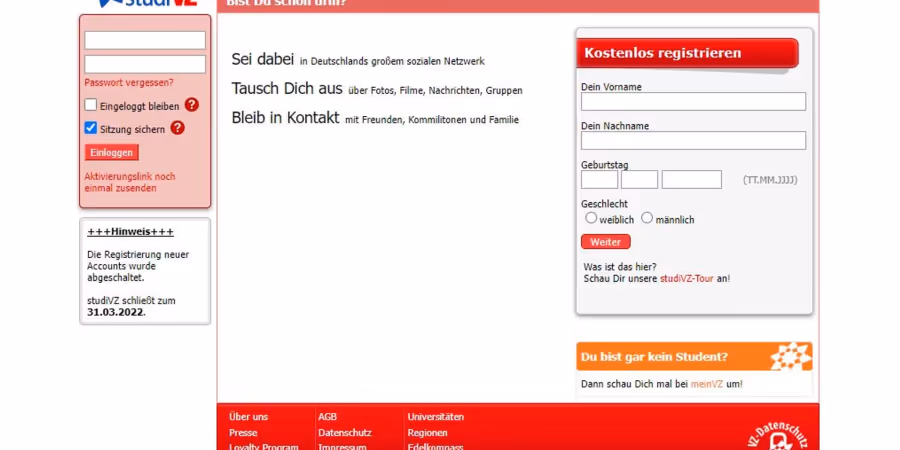Open the studiVZ-Tour link
Image resolution: width=900 pixels, height=450 pixels.
[x=686, y=278]
